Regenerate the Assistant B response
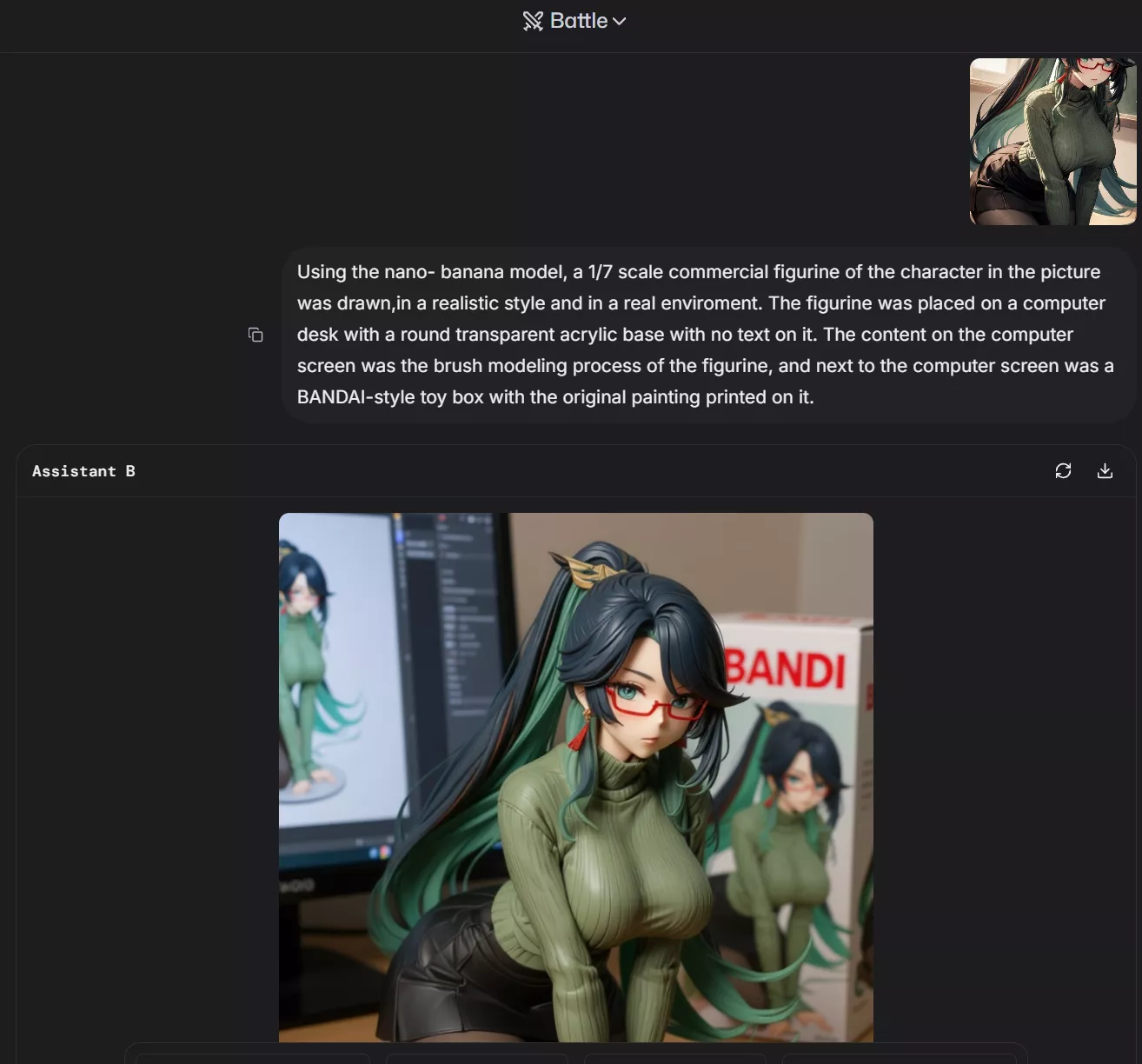Screen dimensions: 1142x1064 [x=1063, y=471]
